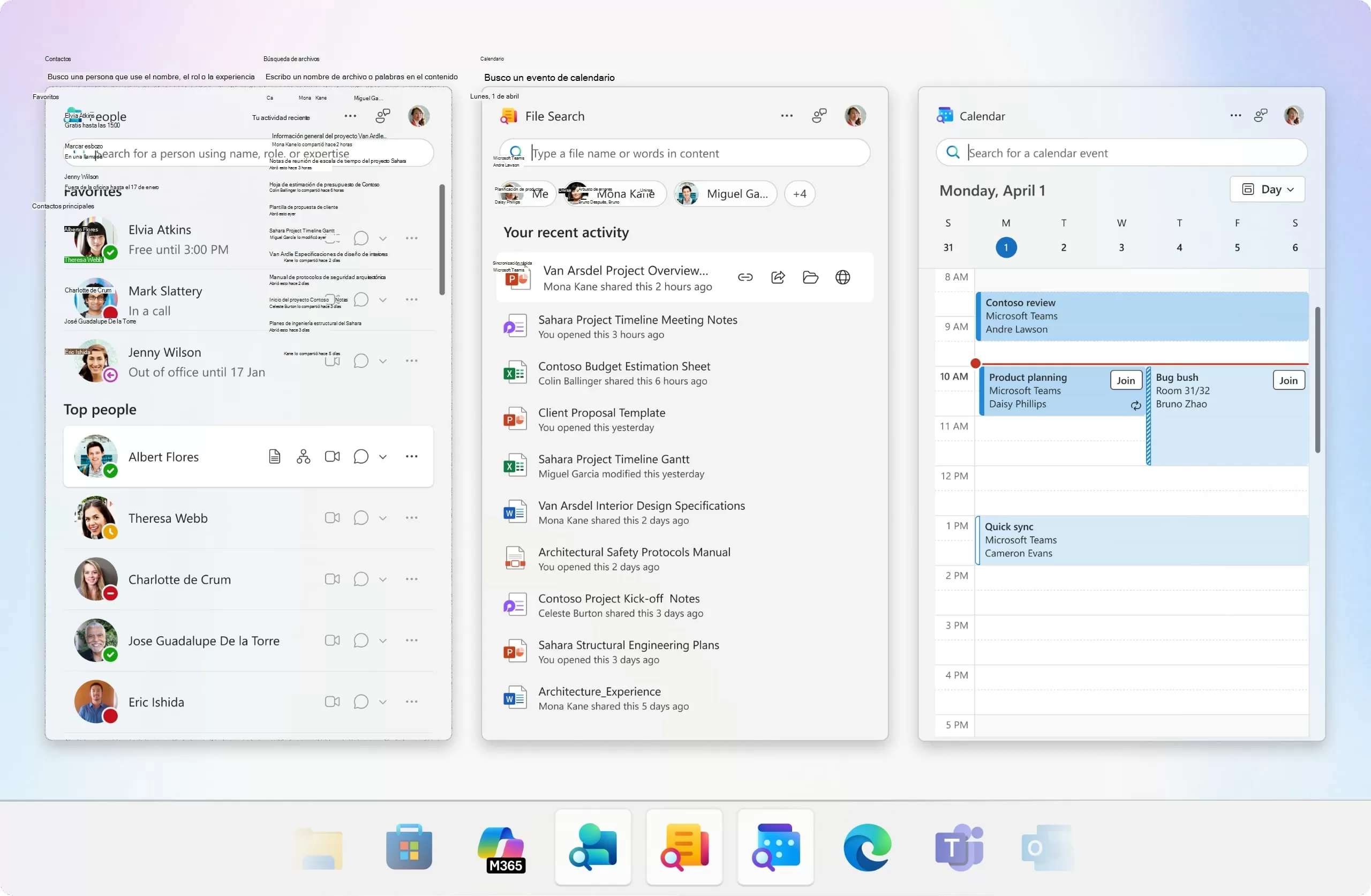1371x896 pixels.
Task: Click the People window scrollbar
Action: point(442,240)
